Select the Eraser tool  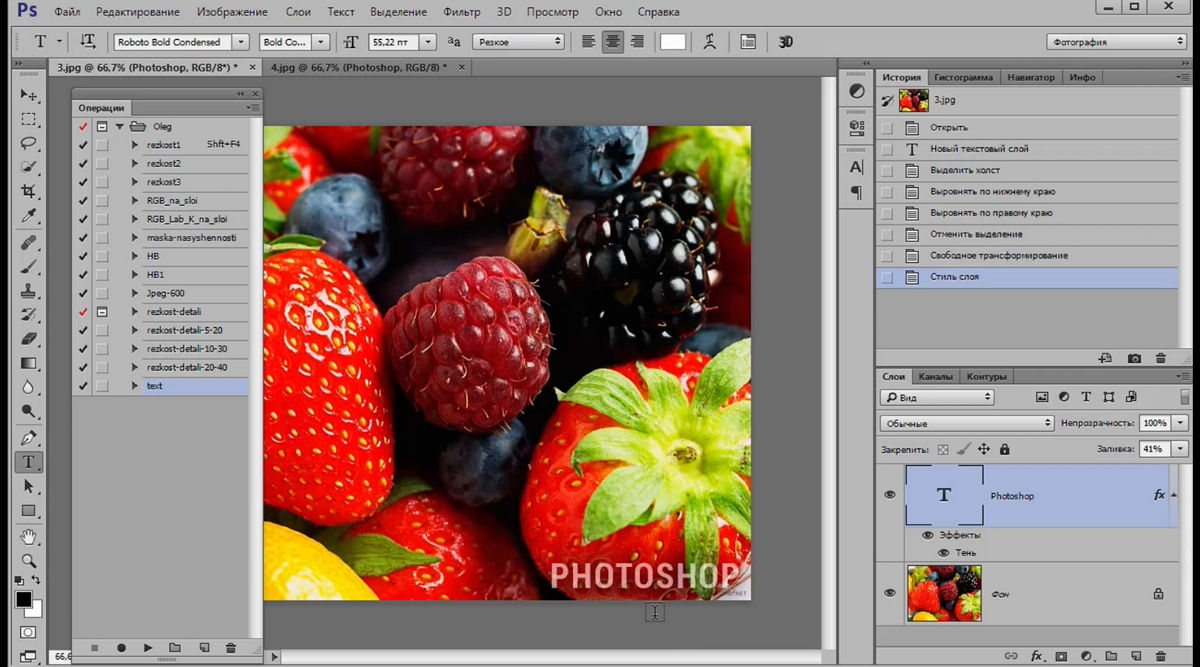click(x=28, y=339)
